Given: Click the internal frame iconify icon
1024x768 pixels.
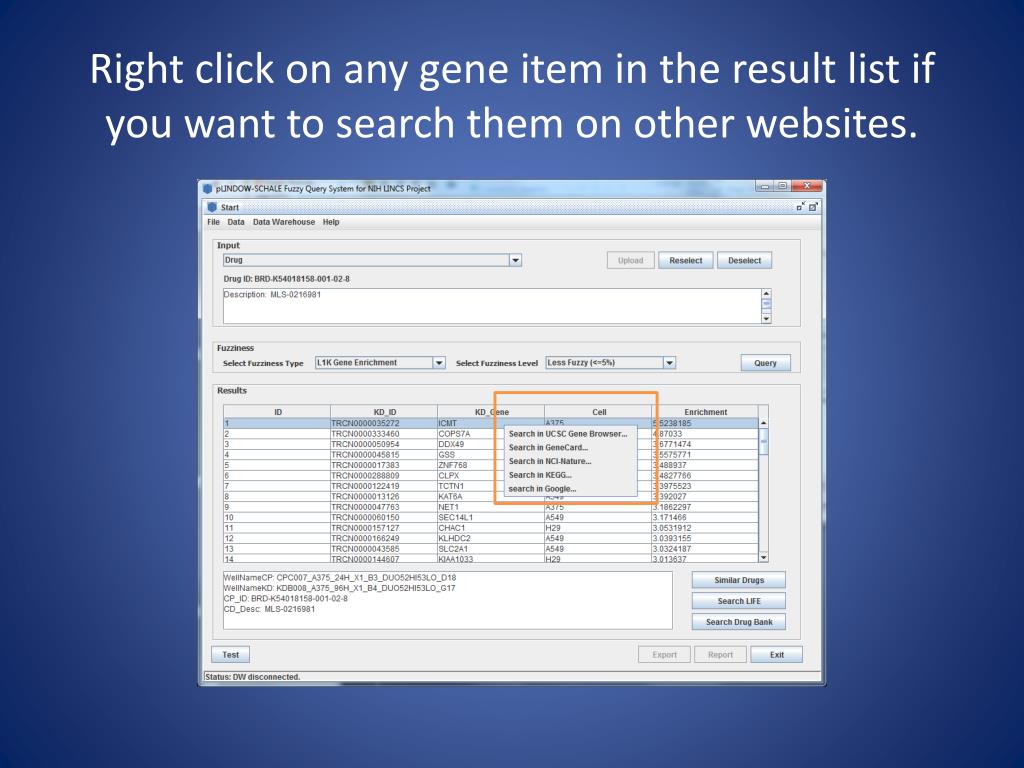Looking at the screenshot, I should [x=801, y=206].
